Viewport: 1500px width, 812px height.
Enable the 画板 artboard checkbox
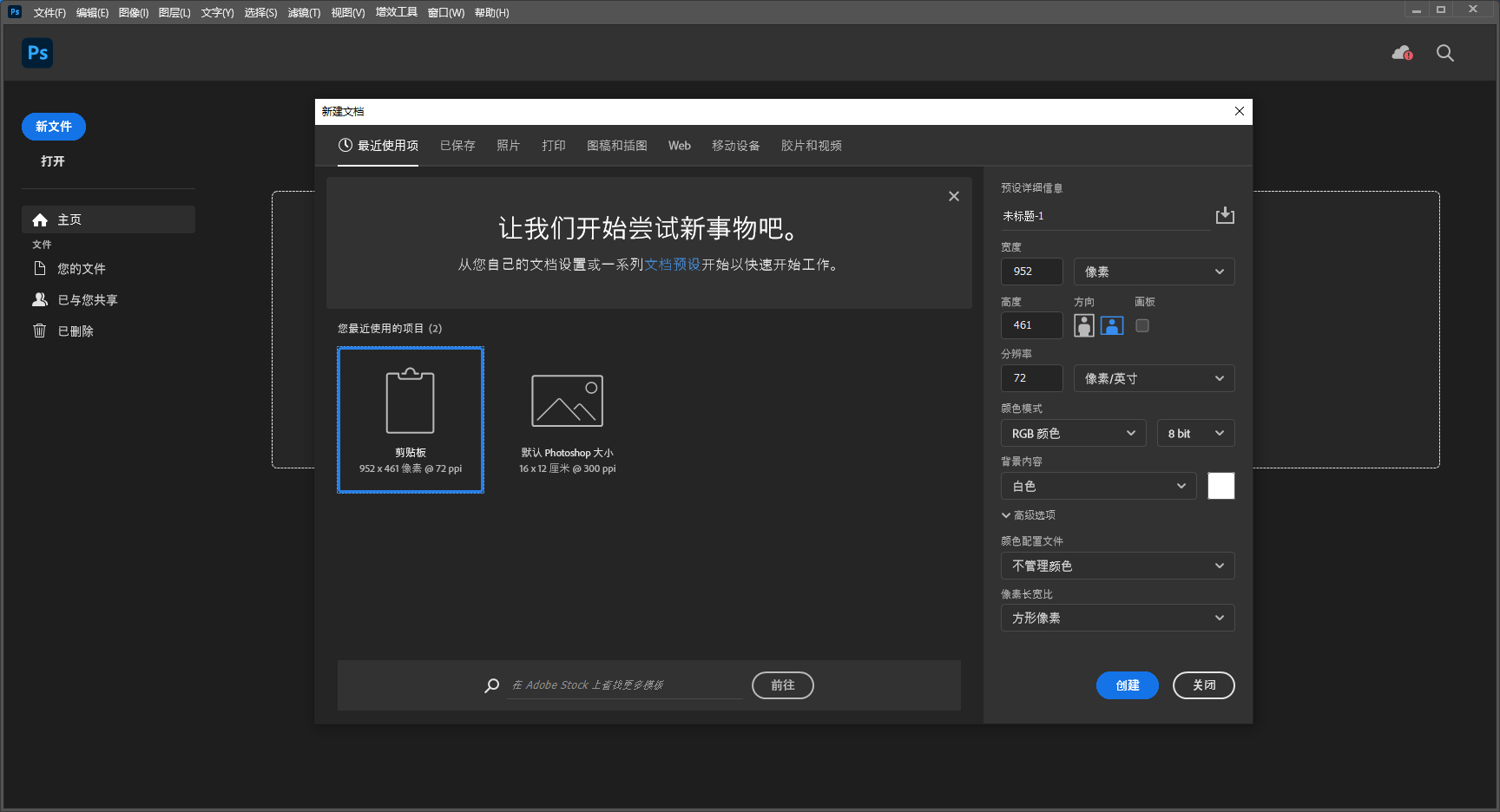(x=1142, y=325)
